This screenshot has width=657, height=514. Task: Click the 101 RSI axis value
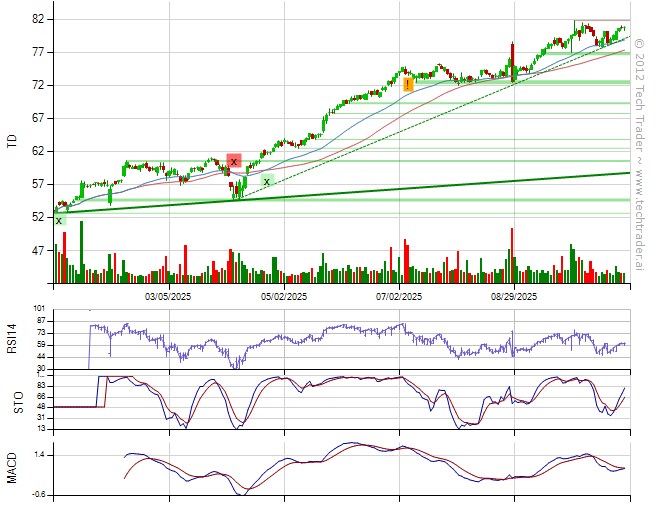pyautogui.click(x=39, y=309)
